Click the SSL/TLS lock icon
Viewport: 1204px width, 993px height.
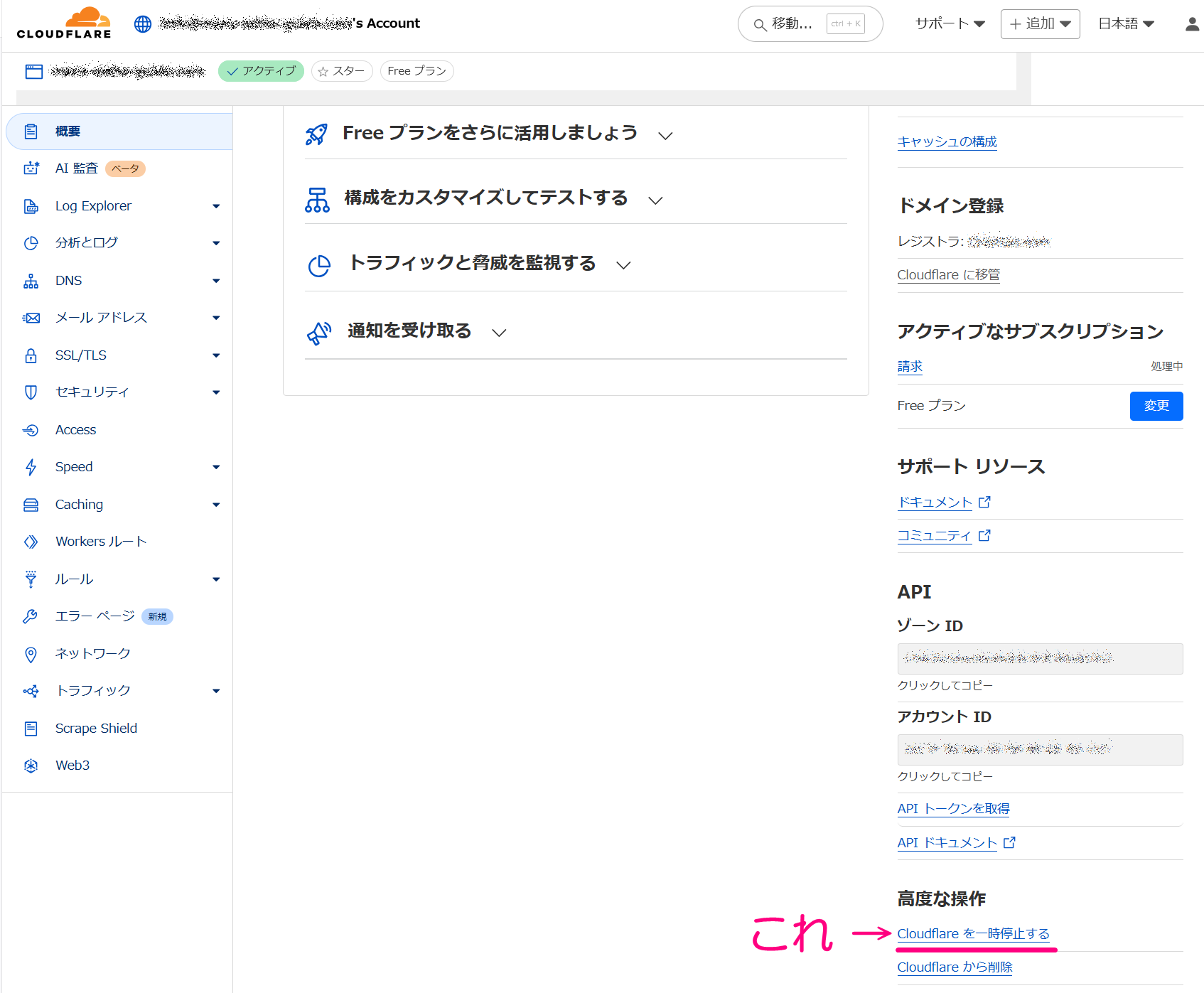click(31, 355)
